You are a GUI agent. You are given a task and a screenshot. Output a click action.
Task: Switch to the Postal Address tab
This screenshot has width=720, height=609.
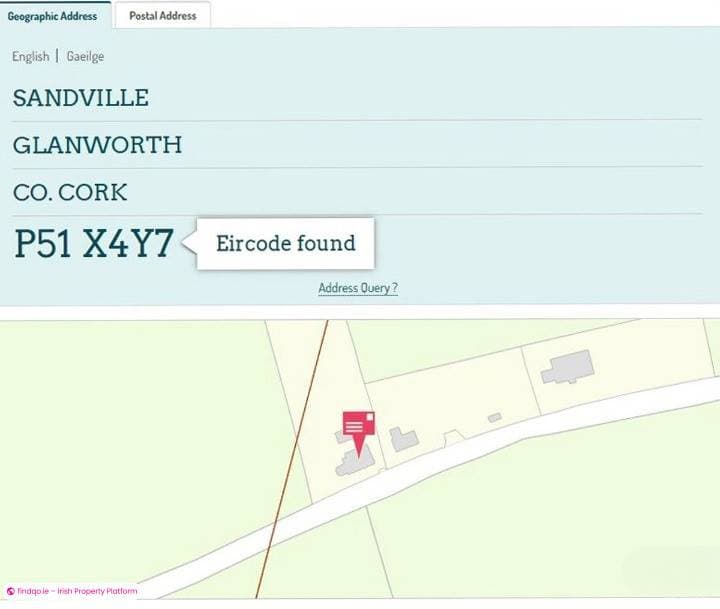163,16
